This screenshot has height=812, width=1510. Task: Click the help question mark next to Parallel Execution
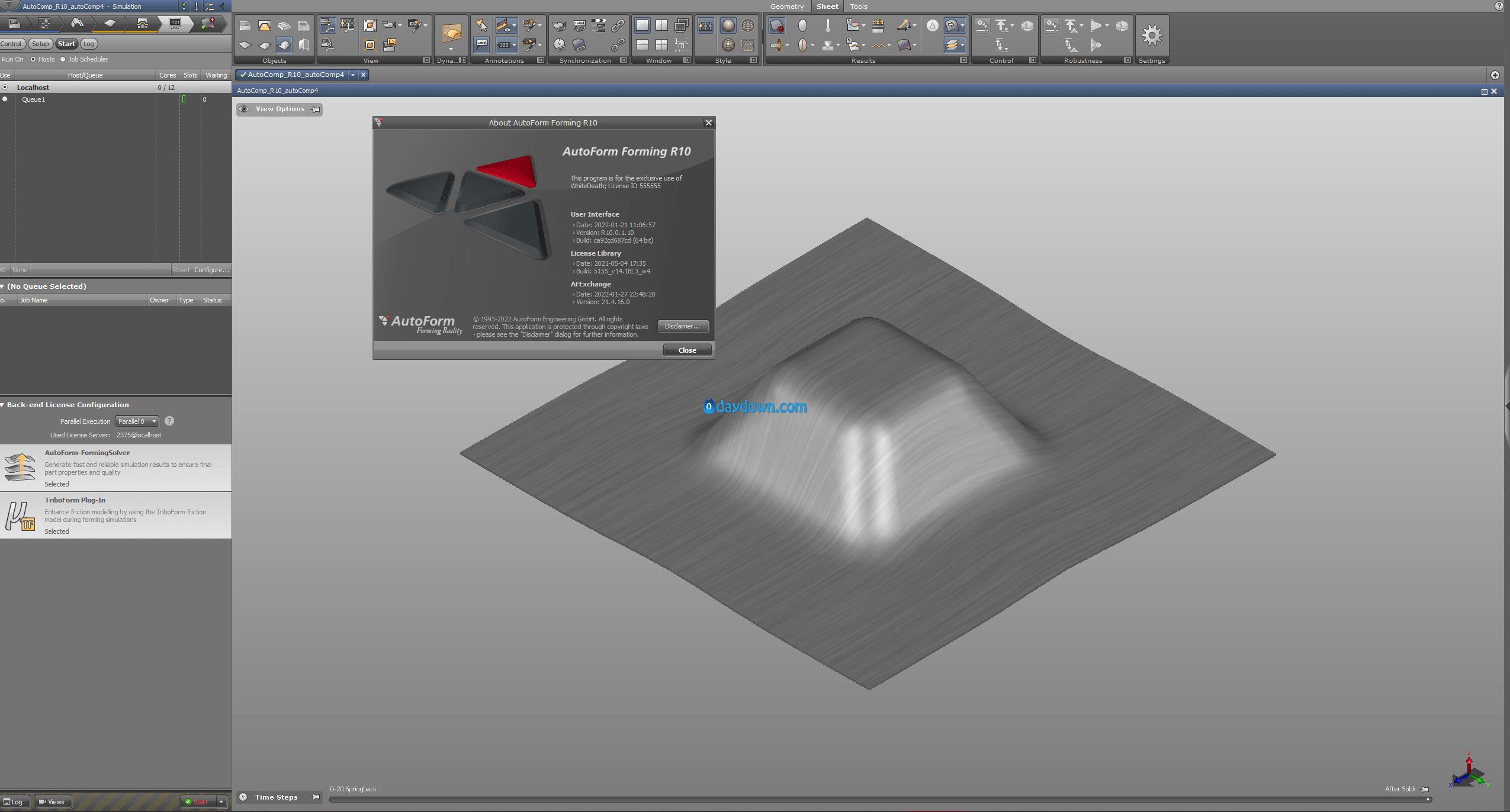[169, 421]
